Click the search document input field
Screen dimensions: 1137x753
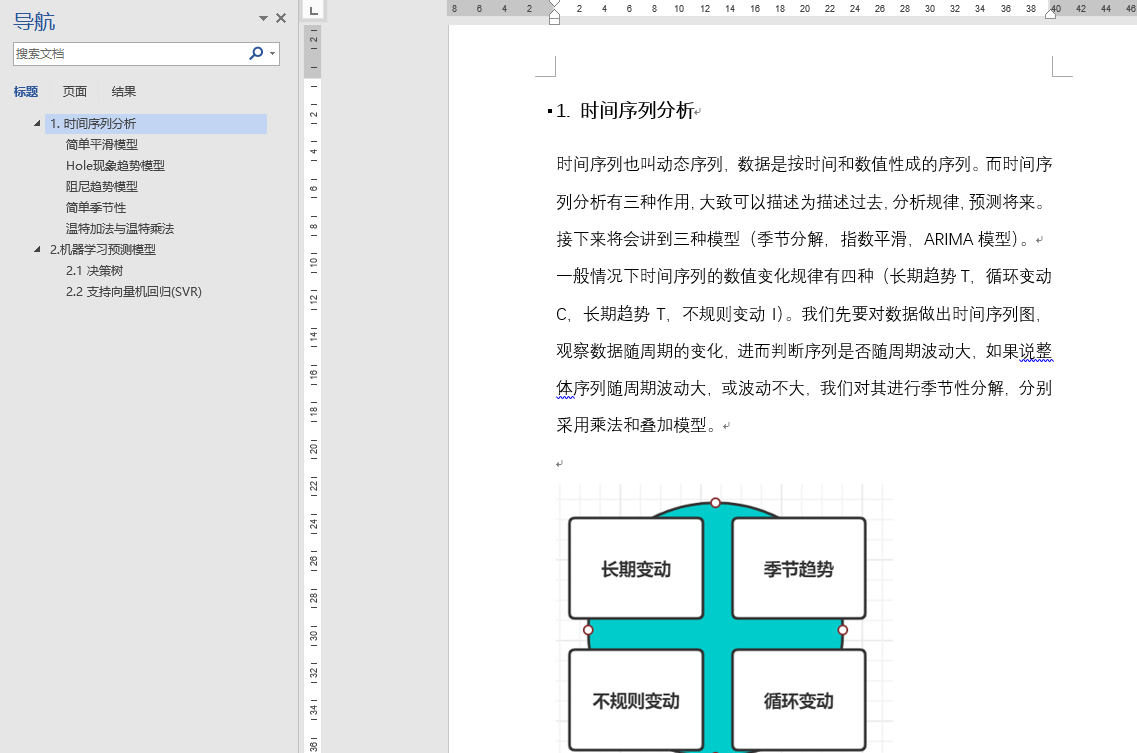131,53
